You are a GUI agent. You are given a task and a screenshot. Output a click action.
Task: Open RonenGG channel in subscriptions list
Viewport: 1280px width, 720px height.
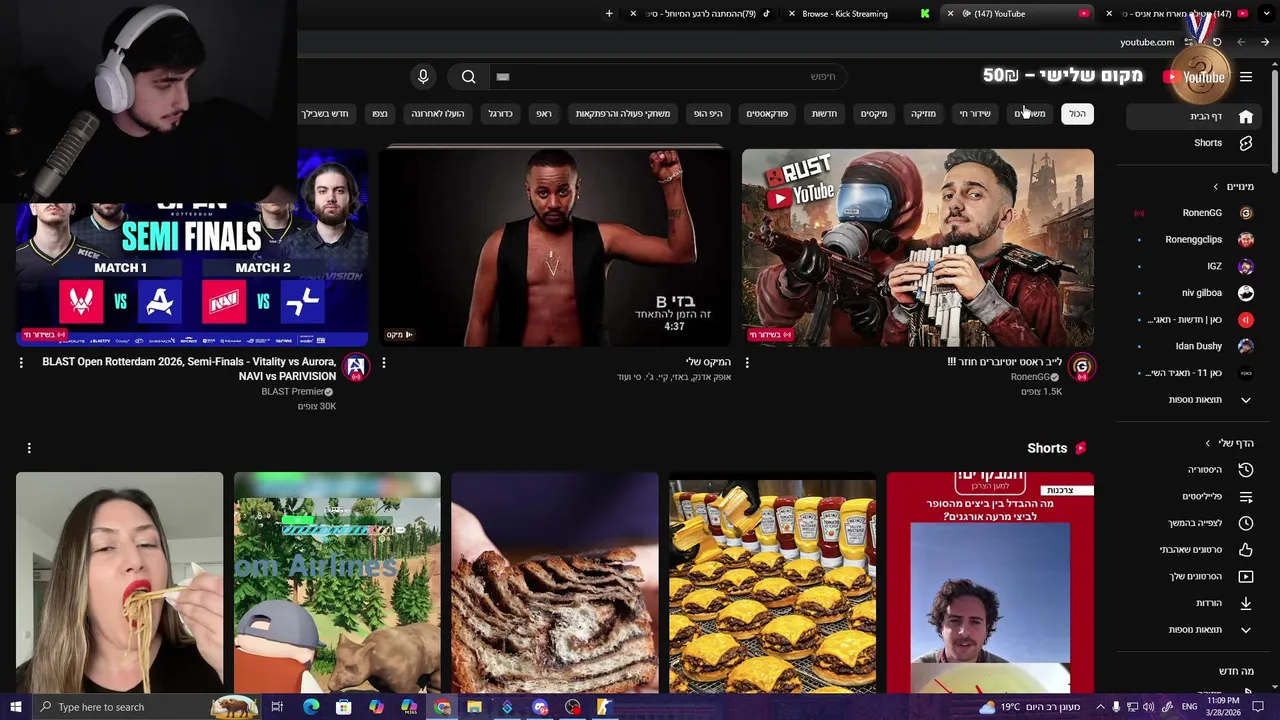(x=1196, y=213)
